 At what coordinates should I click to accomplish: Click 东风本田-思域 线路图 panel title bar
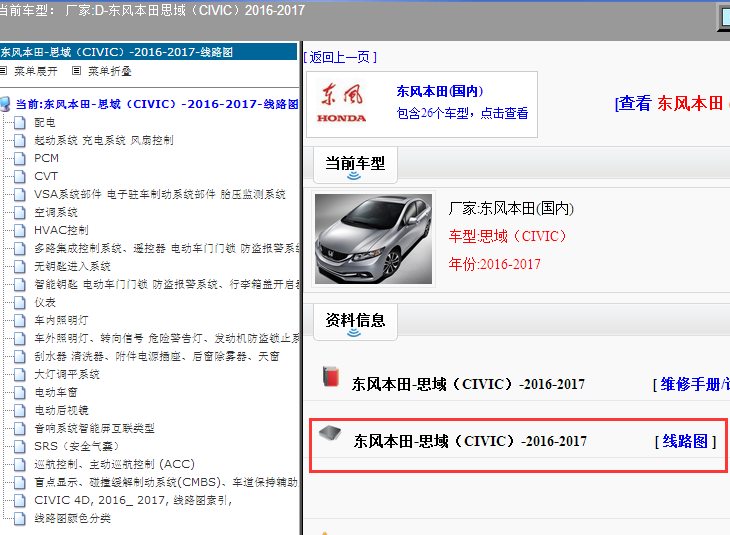click(x=149, y=52)
